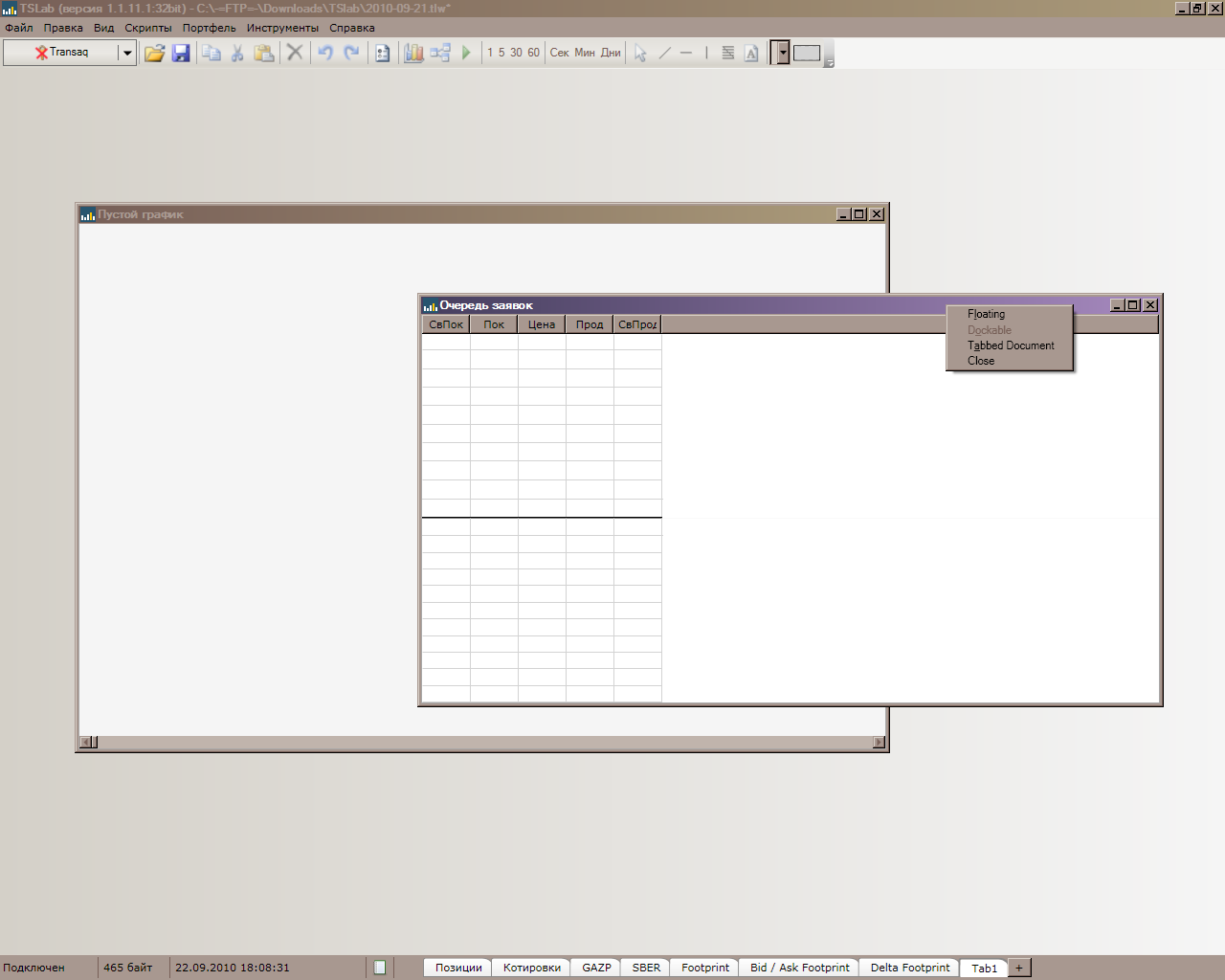Open the Файл menu
The width and height of the screenshot is (1225, 980).
[19, 28]
